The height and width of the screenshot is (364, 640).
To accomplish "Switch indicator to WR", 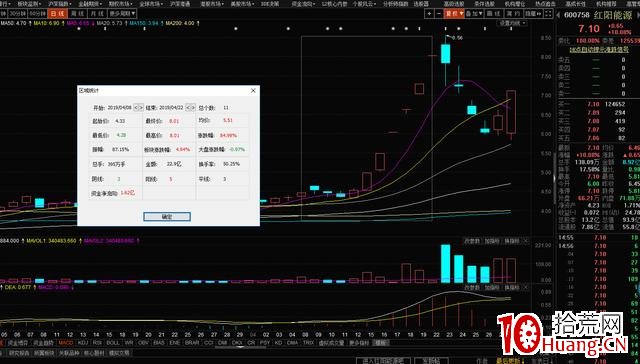I will [x=129, y=343].
